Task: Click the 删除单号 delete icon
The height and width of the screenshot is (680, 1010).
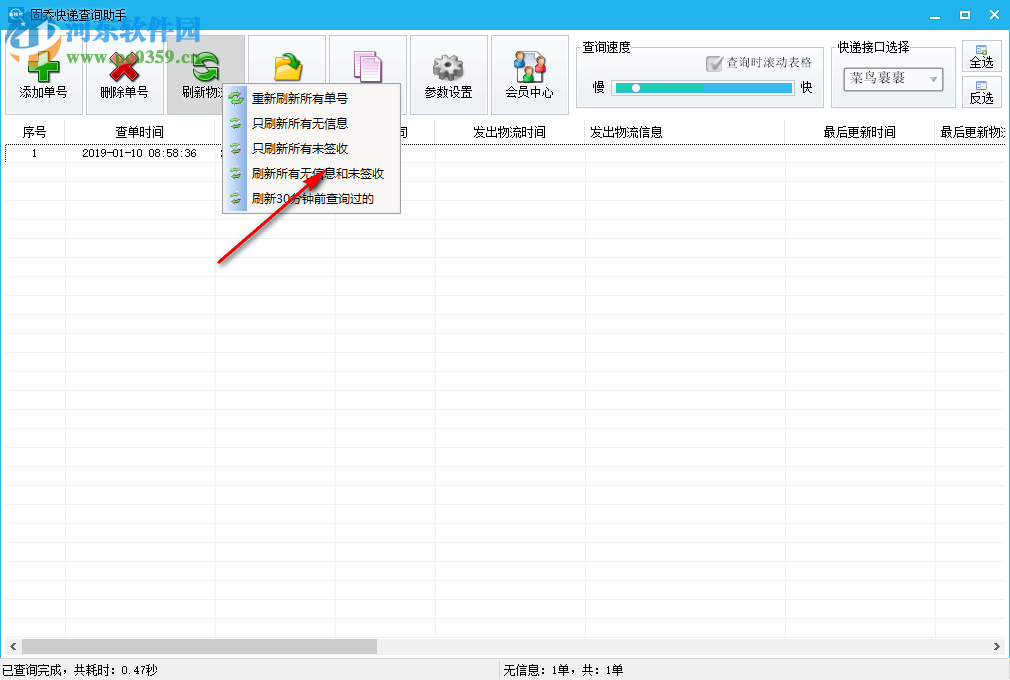Action: (125, 66)
